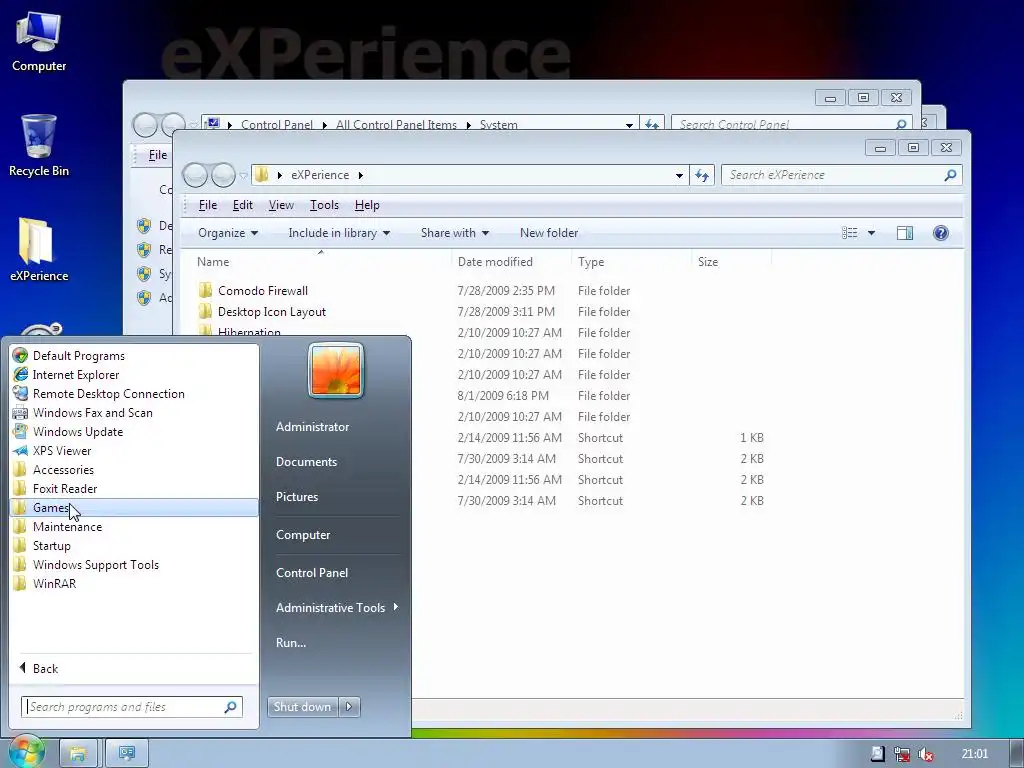Sort by Date modified column

pos(495,262)
